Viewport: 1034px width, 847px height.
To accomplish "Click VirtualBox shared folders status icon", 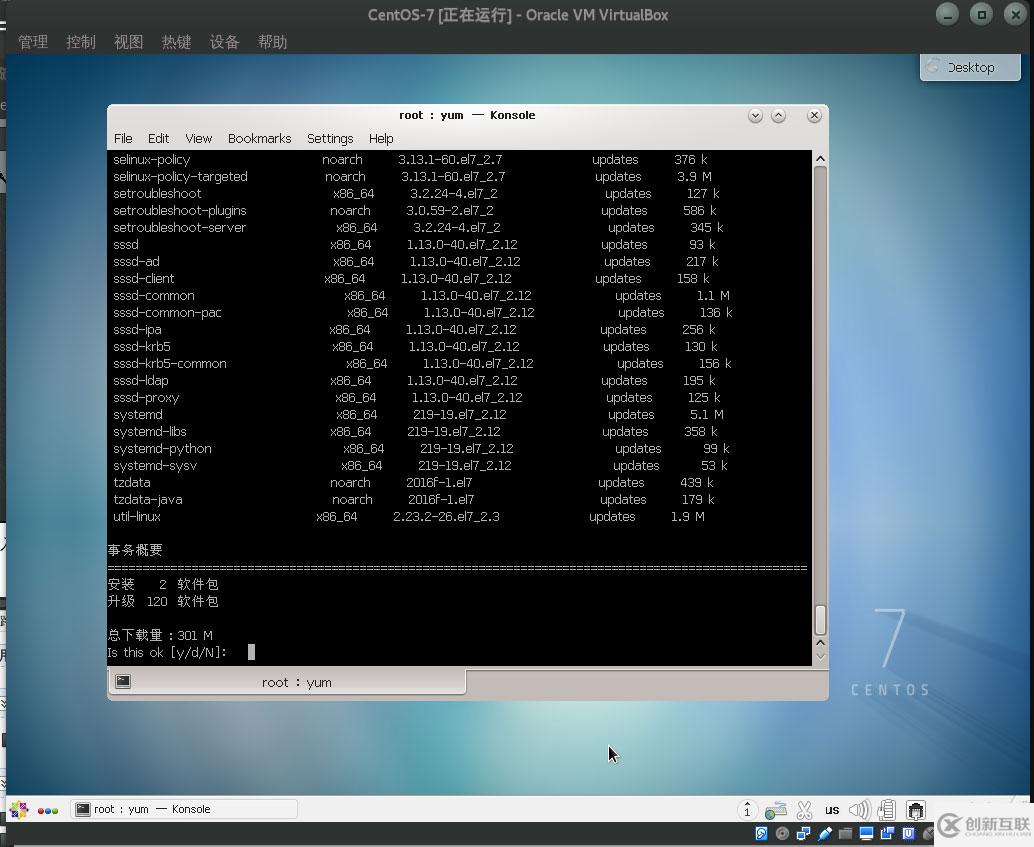I will [845, 834].
